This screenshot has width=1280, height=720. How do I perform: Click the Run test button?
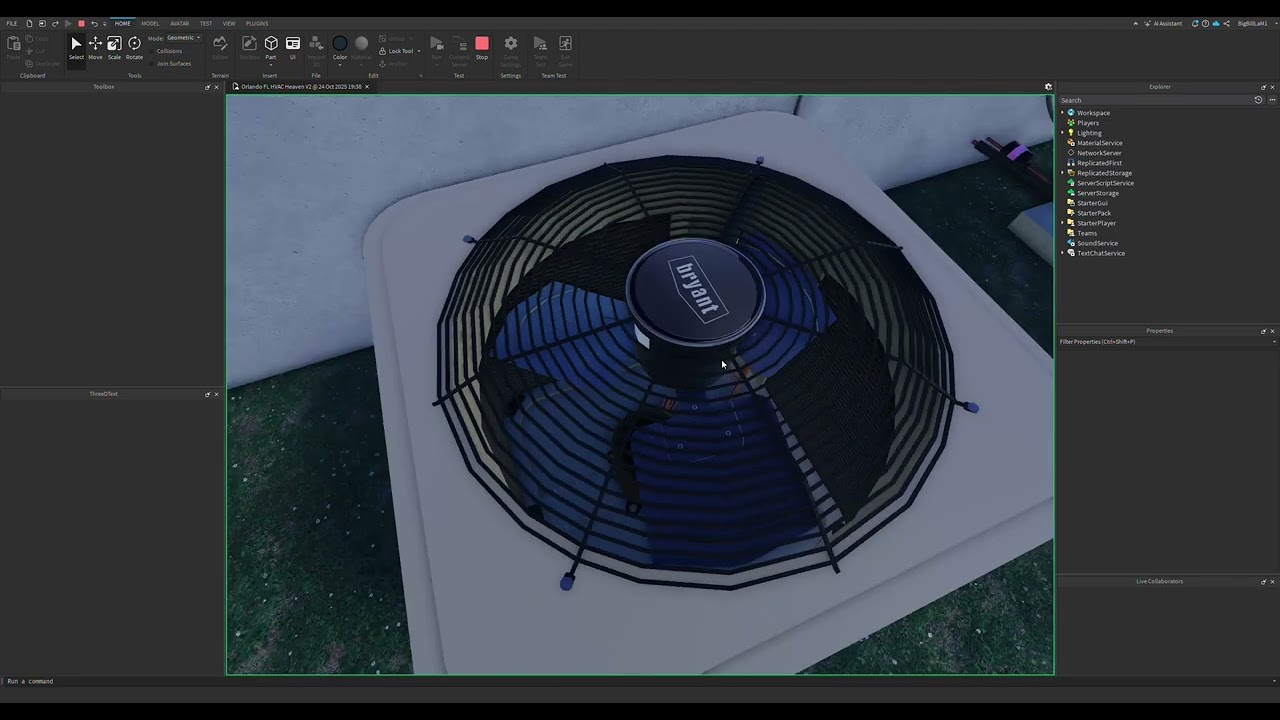[x=437, y=47]
